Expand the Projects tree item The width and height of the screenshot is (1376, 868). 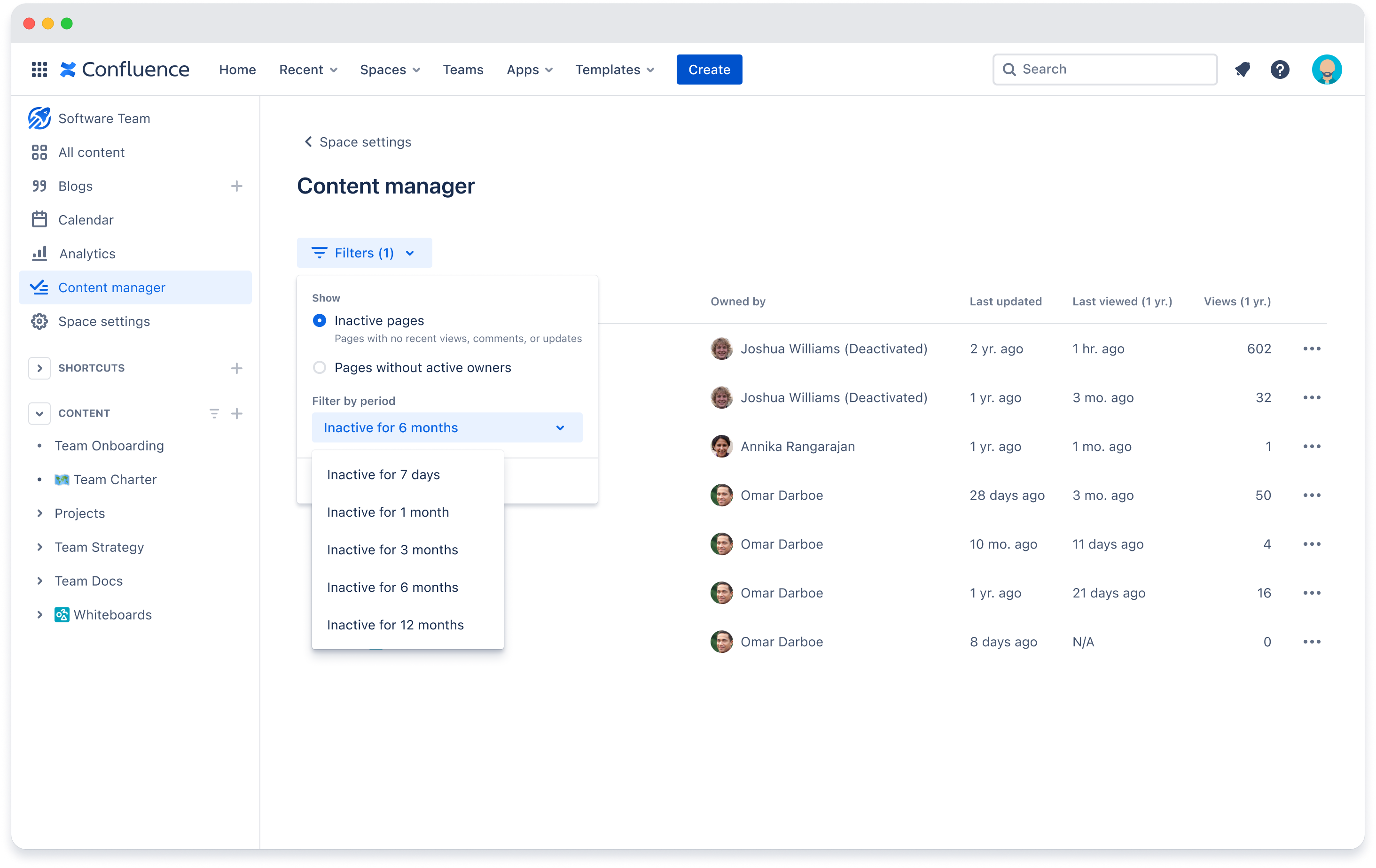[36, 513]
